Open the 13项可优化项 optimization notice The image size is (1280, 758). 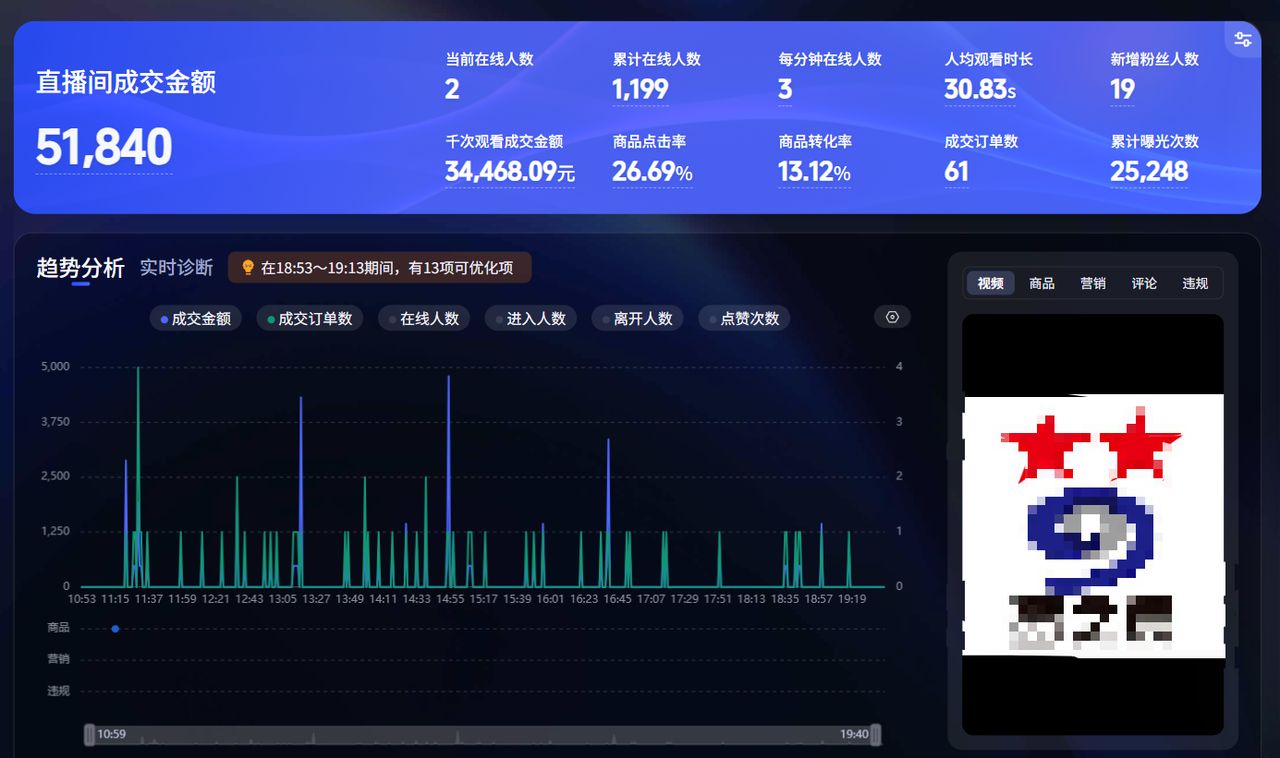380,268
